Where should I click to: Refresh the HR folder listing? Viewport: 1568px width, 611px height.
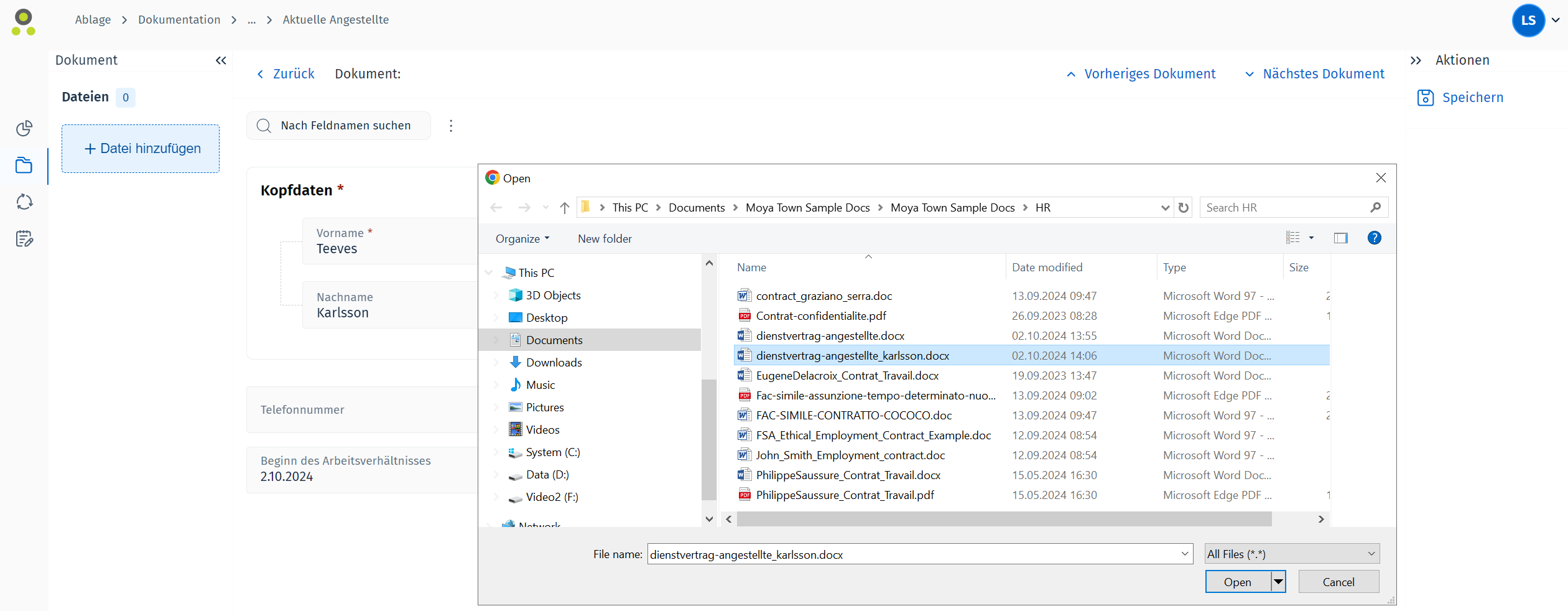(x=1184, y=208)
